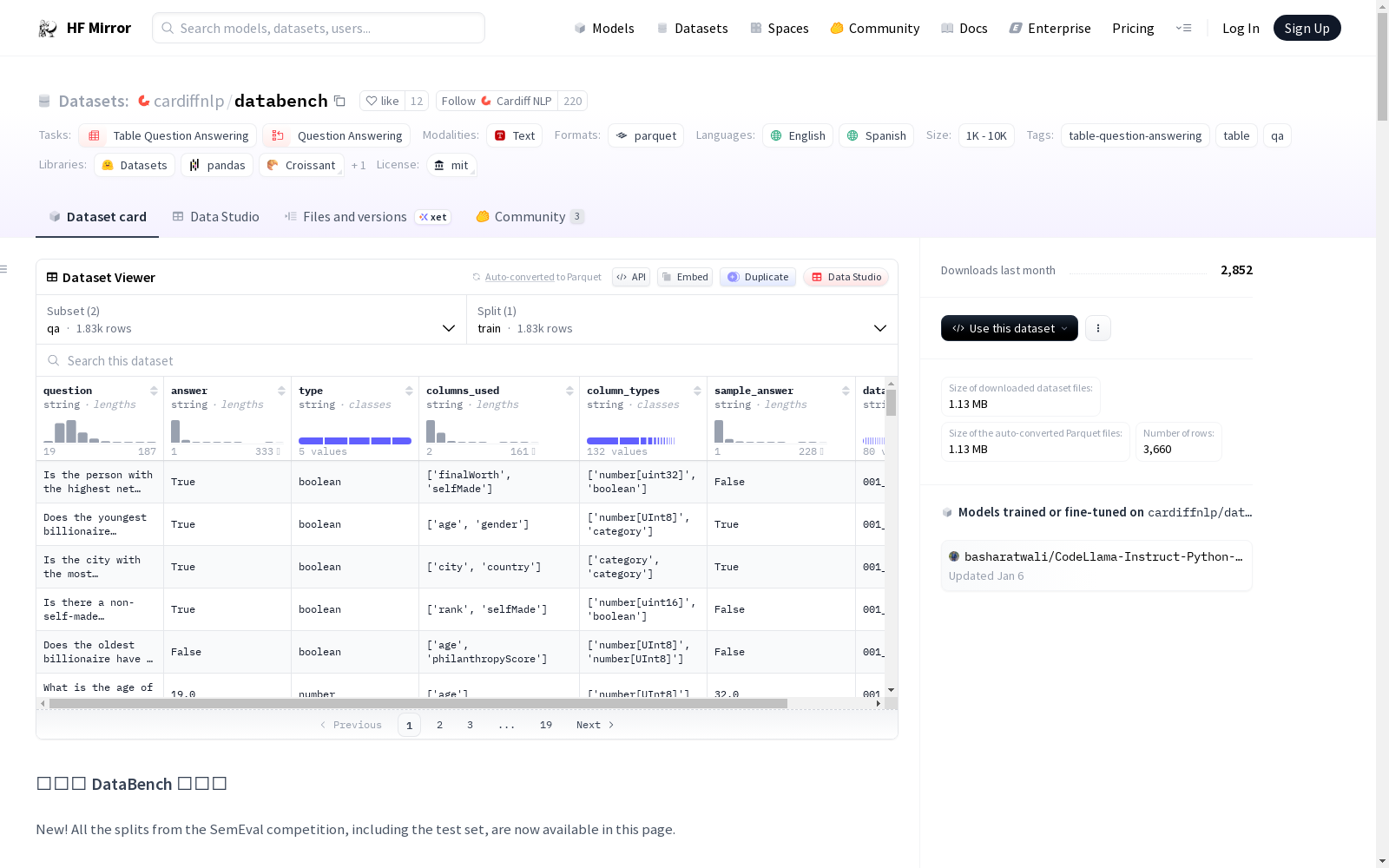The image size is (1389, 868).
Task: Click the page's vertical scrollbar thumb
Action: click(x=1382, y=65)
